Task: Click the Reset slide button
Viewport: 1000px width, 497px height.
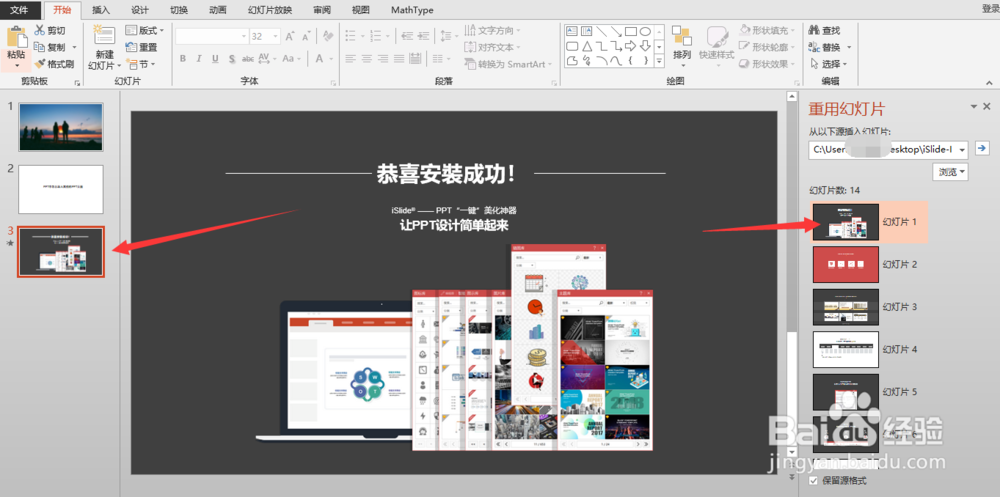Action: (x=142, y=47)
